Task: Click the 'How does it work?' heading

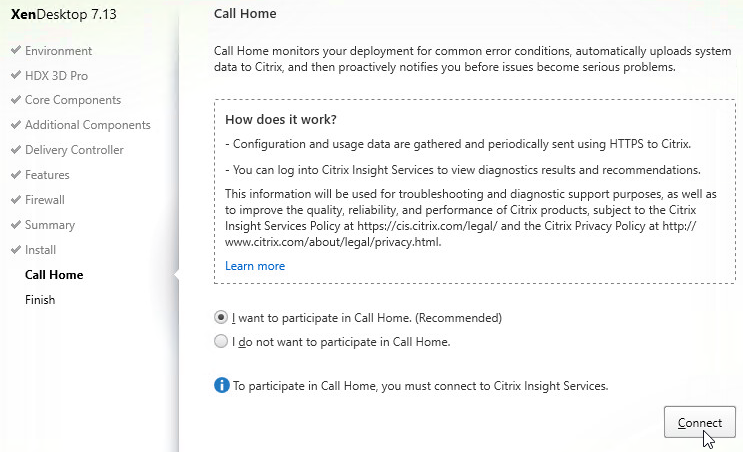Action: click(281, 119)
